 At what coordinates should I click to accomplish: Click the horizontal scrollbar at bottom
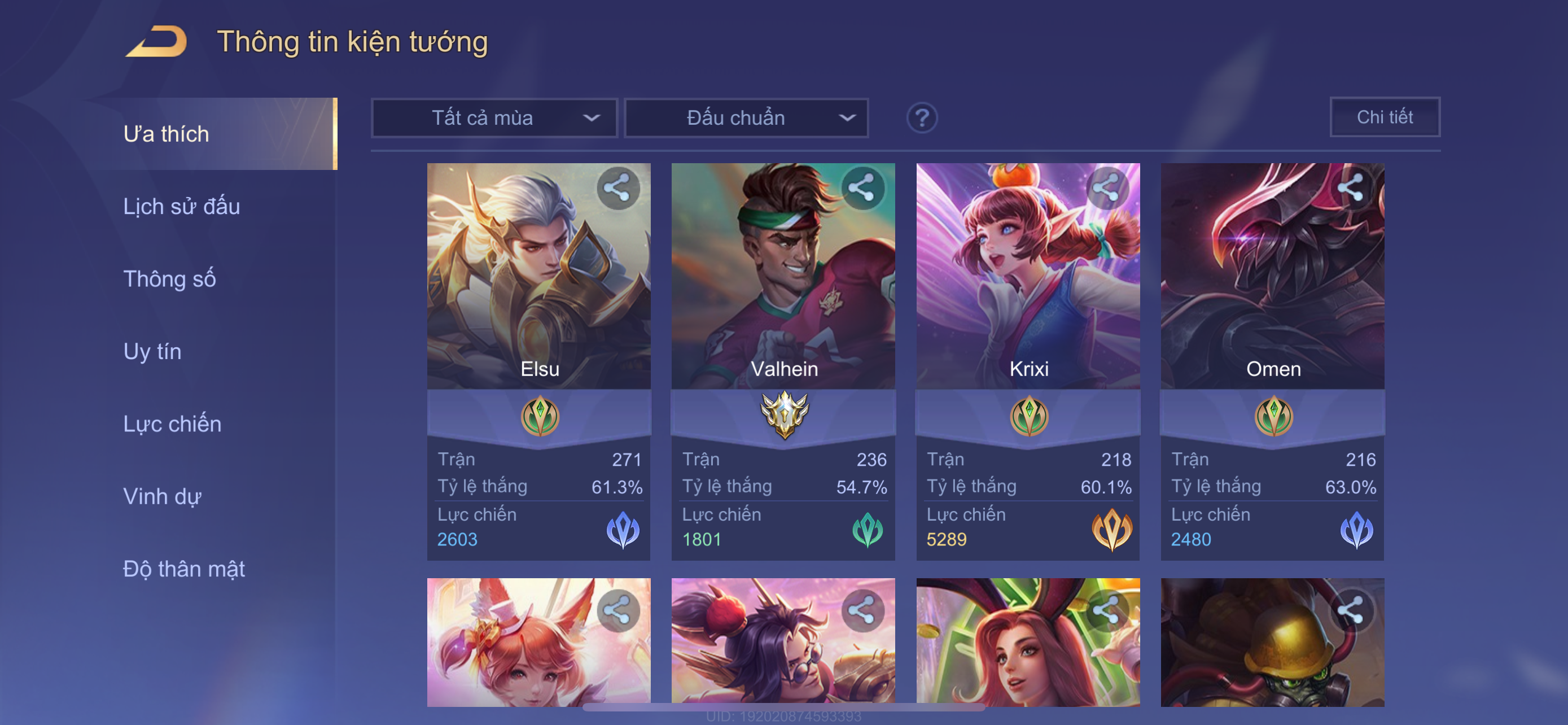pos(783,707)
